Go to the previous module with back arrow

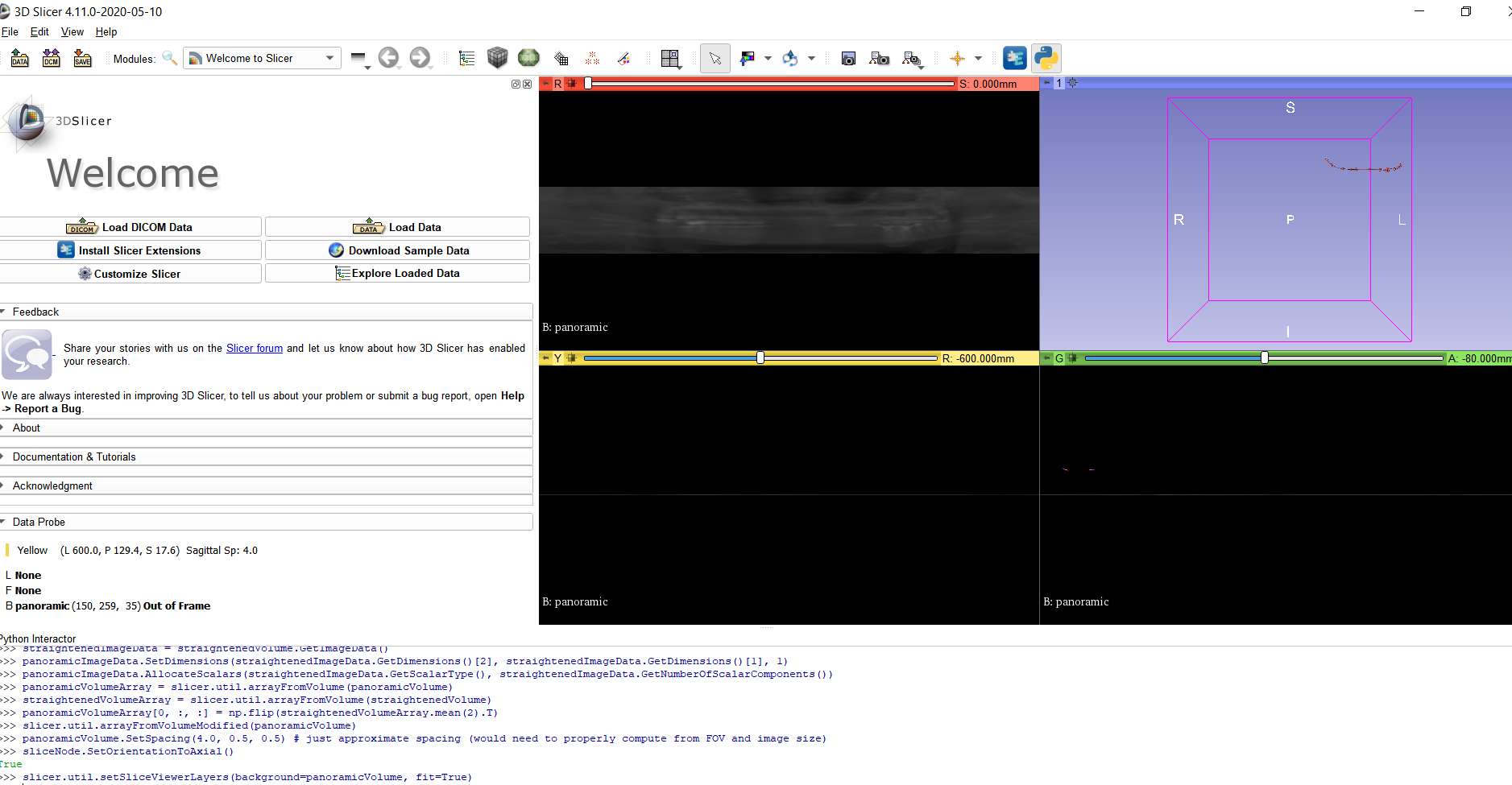tap(389, 58)
